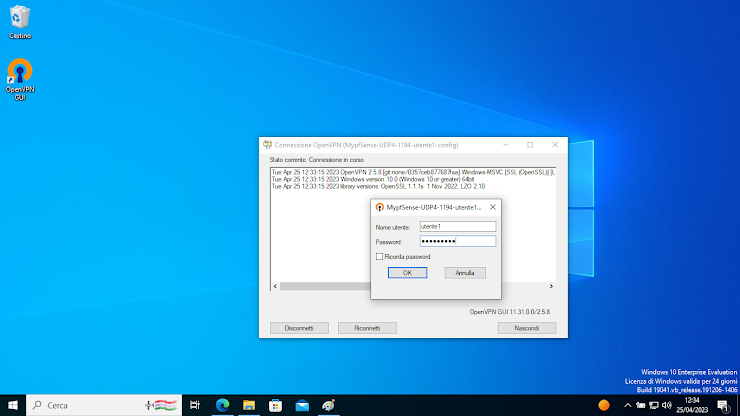
Task: Maximize the Connessione OpenVPN window
Action: [x=530, y=144]
